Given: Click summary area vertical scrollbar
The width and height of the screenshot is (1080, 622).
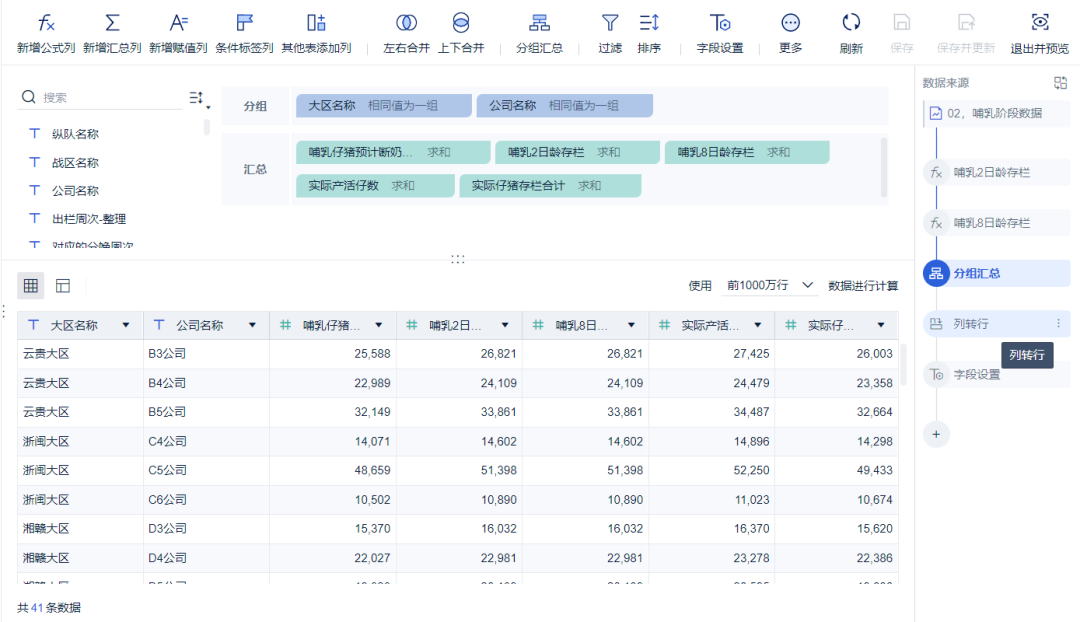Looking at the screenshot, I should 884,168.
